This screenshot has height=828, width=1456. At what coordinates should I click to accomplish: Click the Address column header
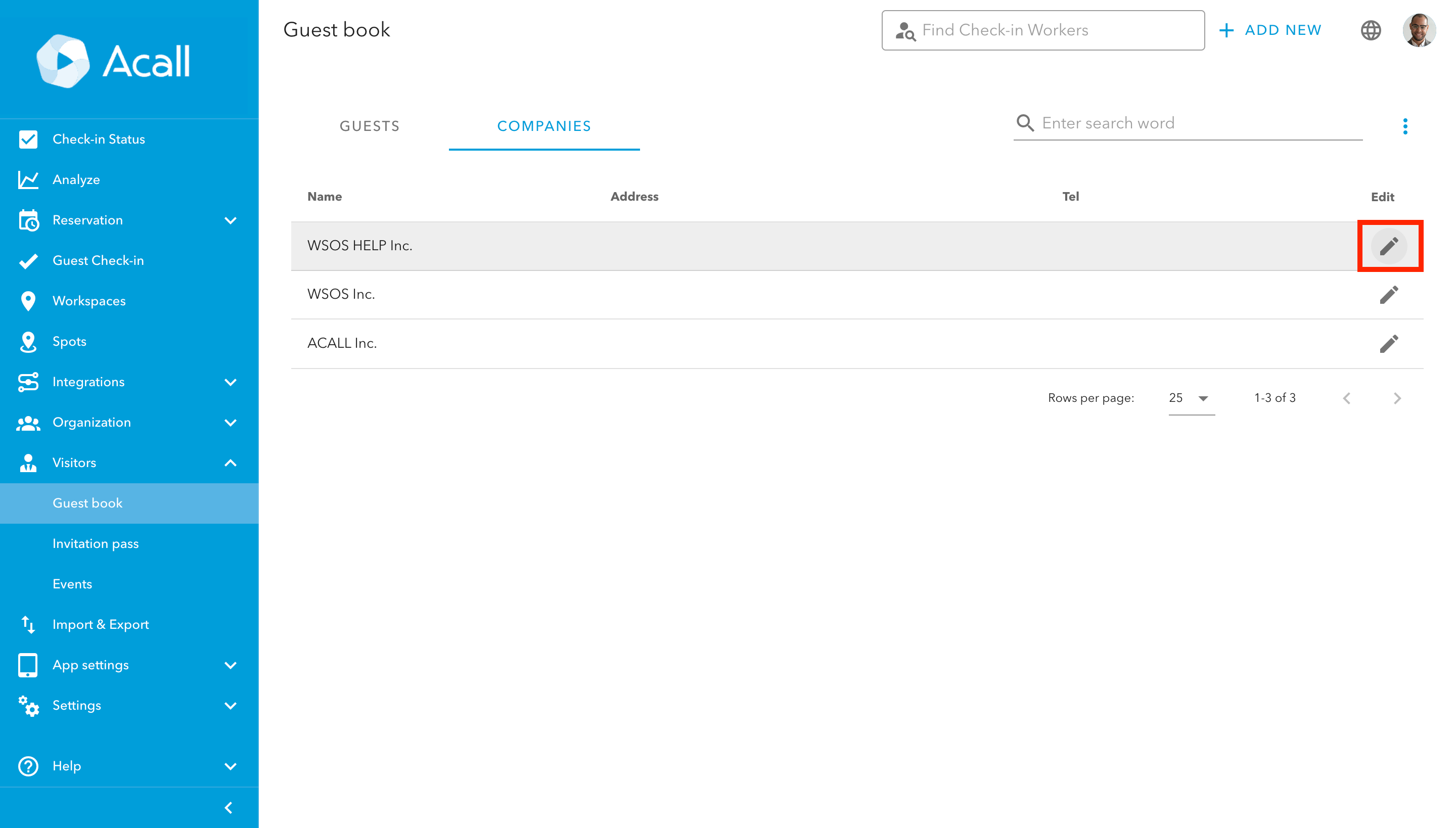coord(634,197)
